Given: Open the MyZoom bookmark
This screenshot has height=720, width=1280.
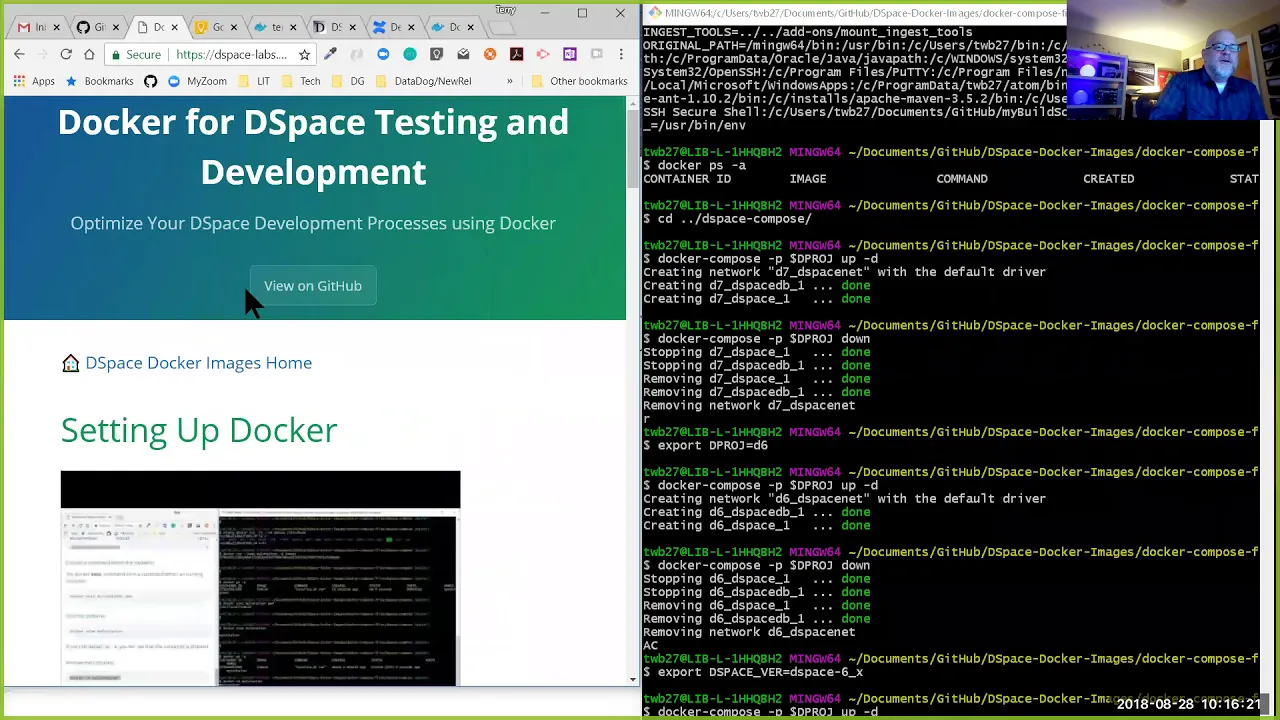Looking at the screenshot, I should pos(197,81).
